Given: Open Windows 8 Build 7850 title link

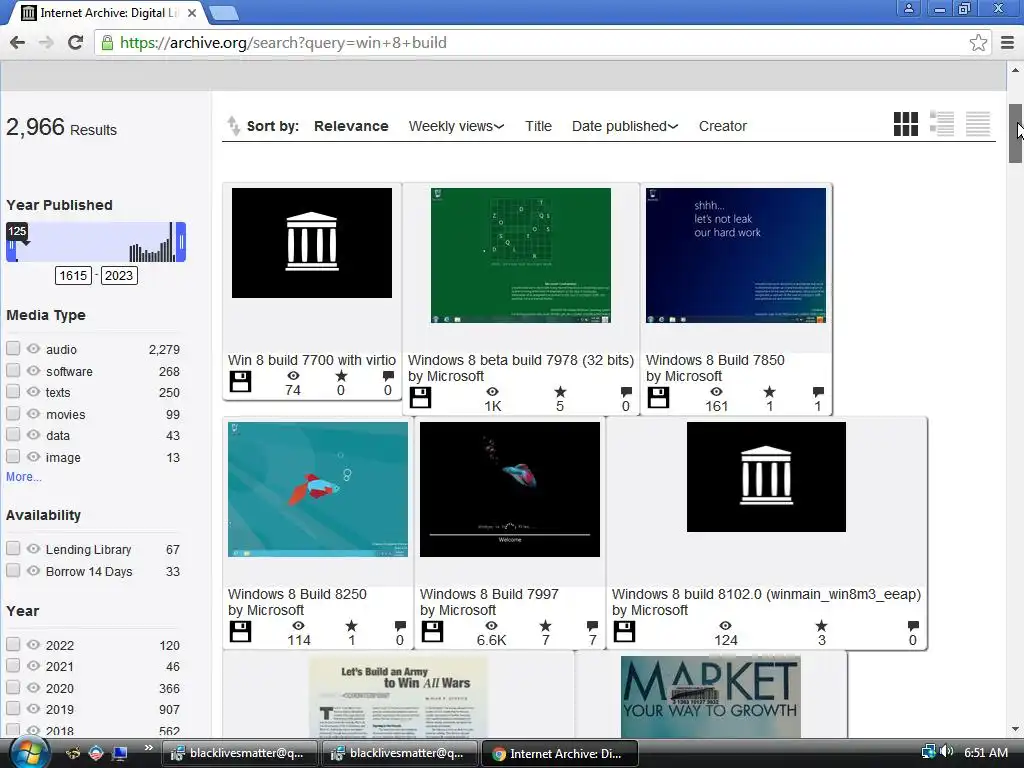Looking at the screenshot, I should pyautogui.click(x=715, y=360).
